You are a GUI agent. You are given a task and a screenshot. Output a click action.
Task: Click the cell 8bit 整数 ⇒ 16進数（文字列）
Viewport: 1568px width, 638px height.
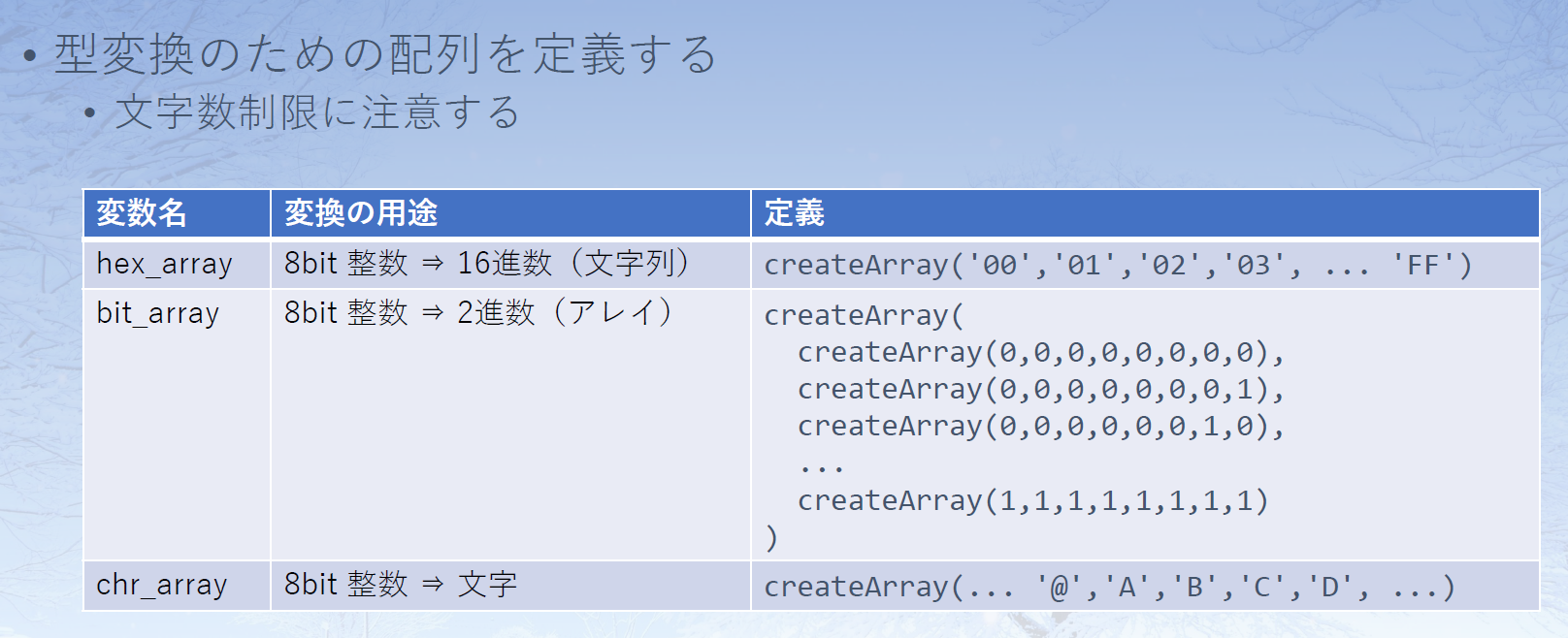[x=510, y=264]
